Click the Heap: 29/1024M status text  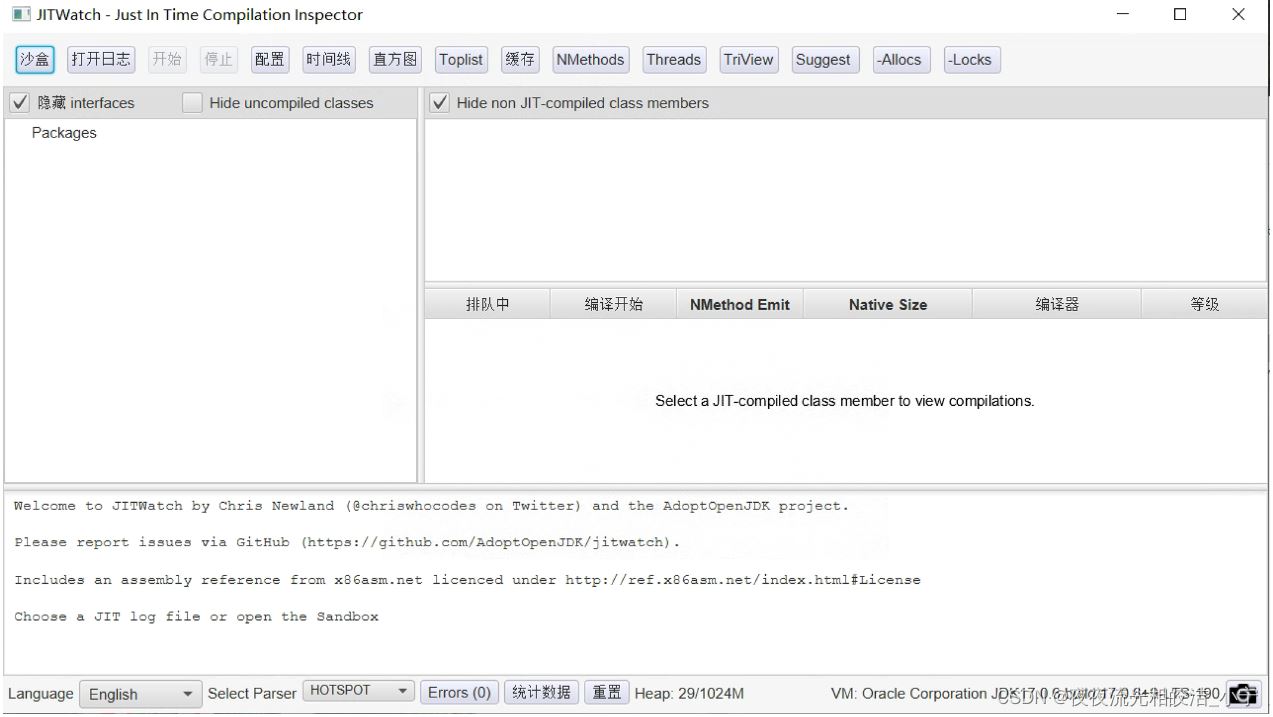pos(689,693)
